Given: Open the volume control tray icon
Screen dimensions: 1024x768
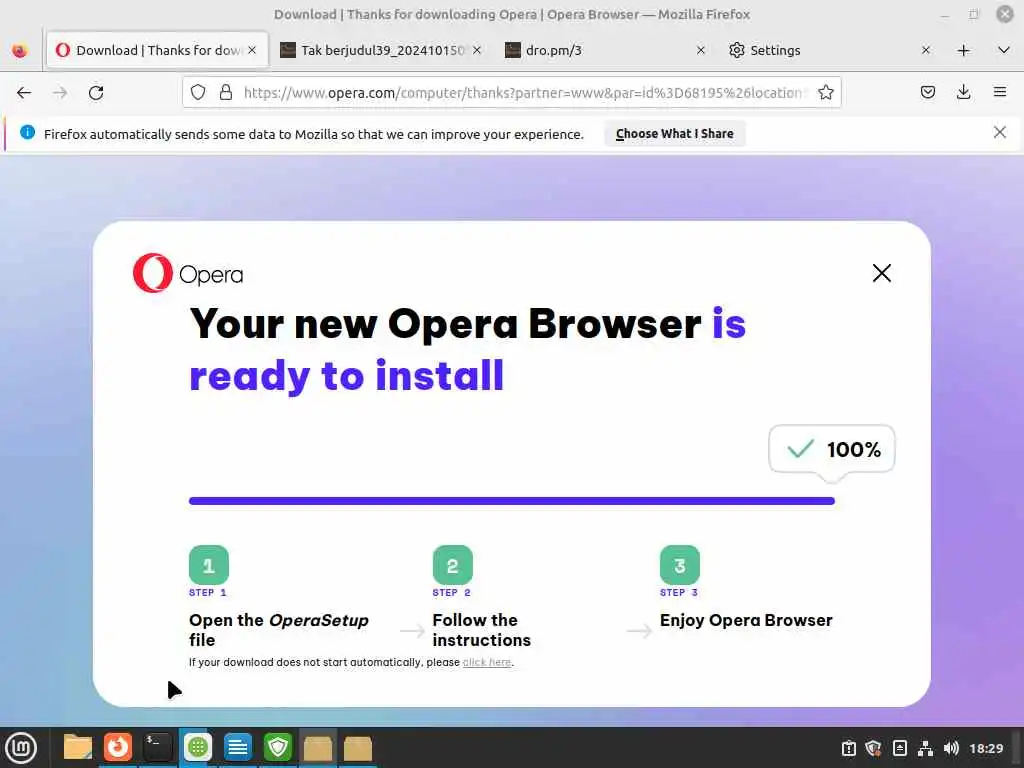Looking at the screenshot, I should click(x=952, y=748).
